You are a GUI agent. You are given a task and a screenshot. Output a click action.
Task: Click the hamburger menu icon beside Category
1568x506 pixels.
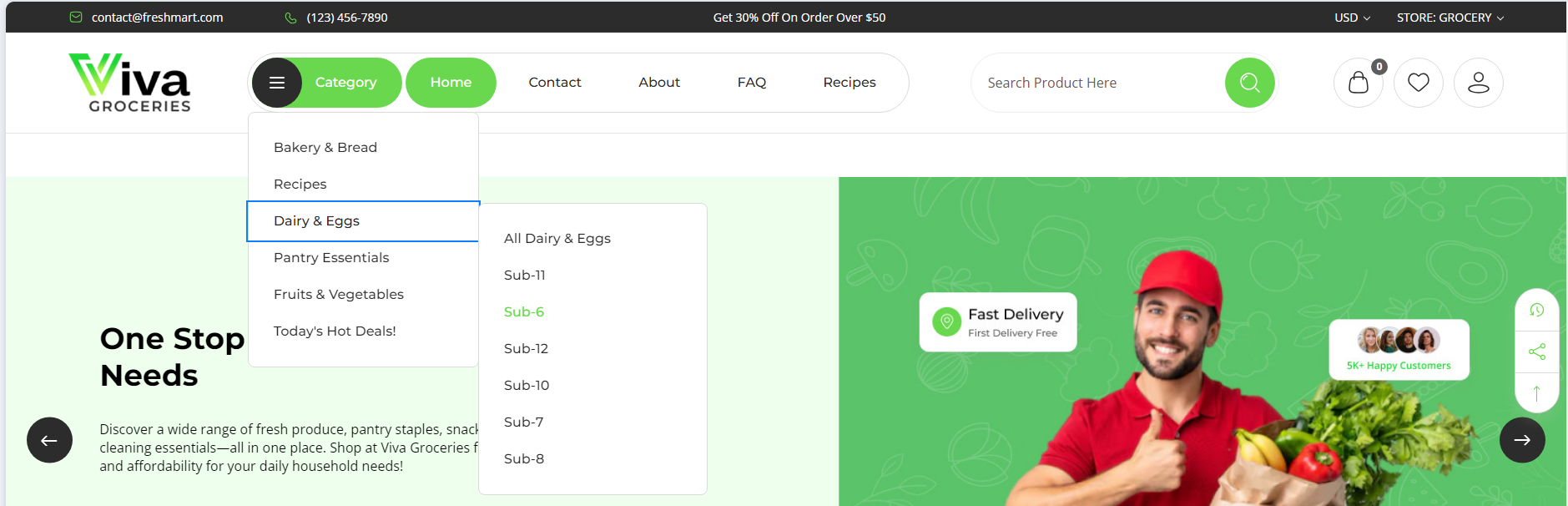[277, 83]
